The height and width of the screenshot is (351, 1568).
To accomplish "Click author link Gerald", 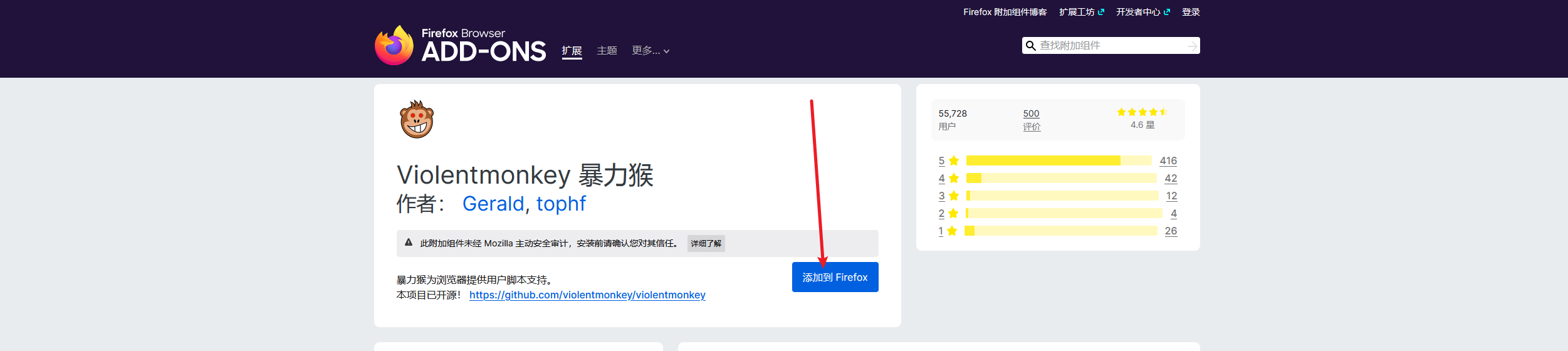I will tap(493, 204).
